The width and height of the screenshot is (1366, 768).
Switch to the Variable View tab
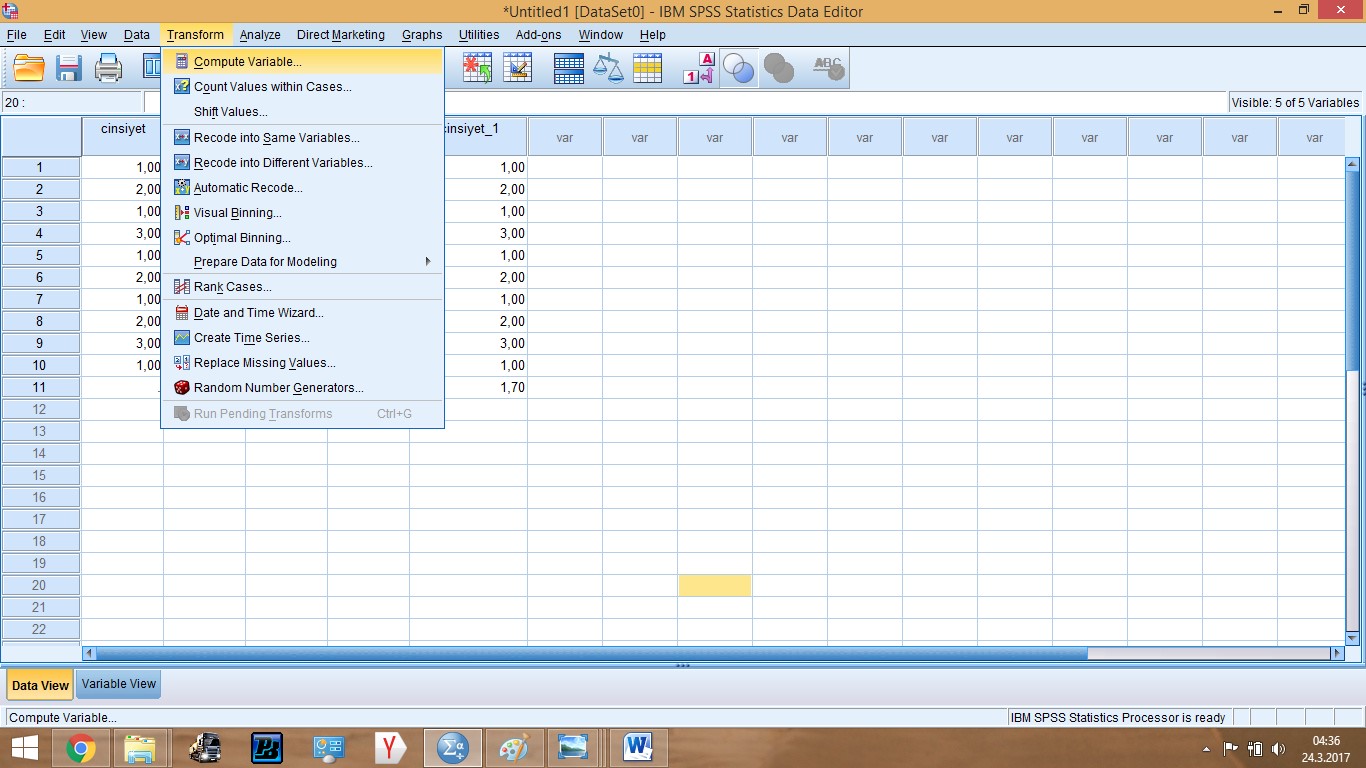119,684
